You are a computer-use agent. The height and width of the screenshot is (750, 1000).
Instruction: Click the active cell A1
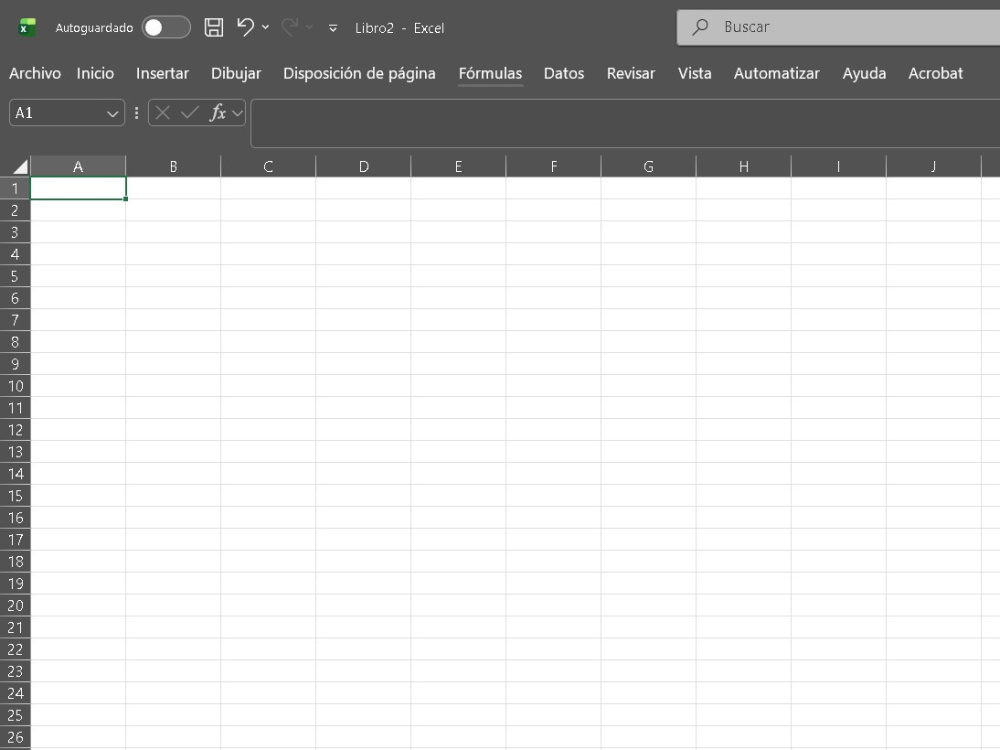[x=78, y=188]
